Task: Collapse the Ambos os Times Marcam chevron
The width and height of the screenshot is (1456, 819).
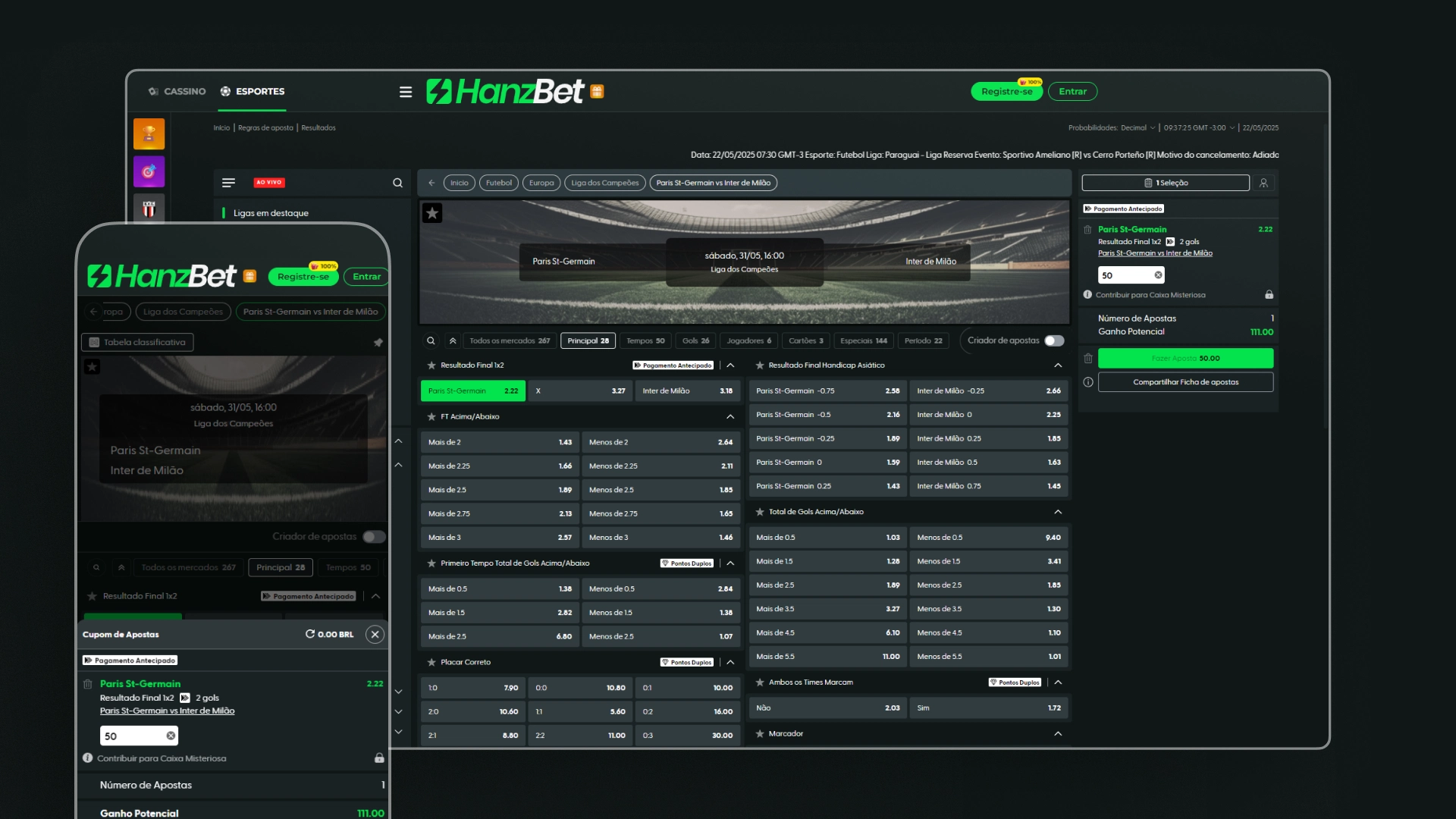Action: pos(1058,682)
